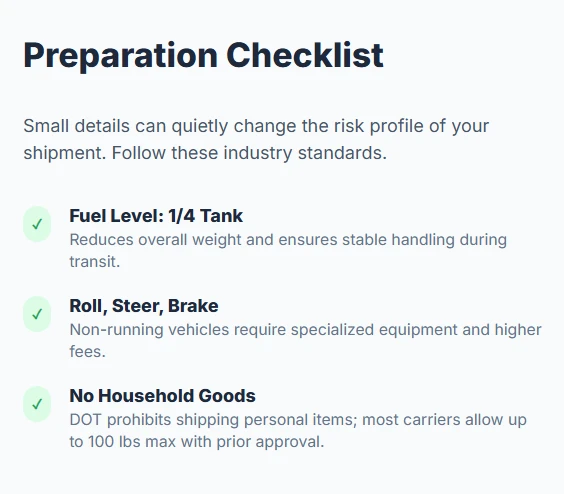Click the green checkmark beside Roll, Steer, Brake
This screenshot has width=564, height=494.
[37, 314]
